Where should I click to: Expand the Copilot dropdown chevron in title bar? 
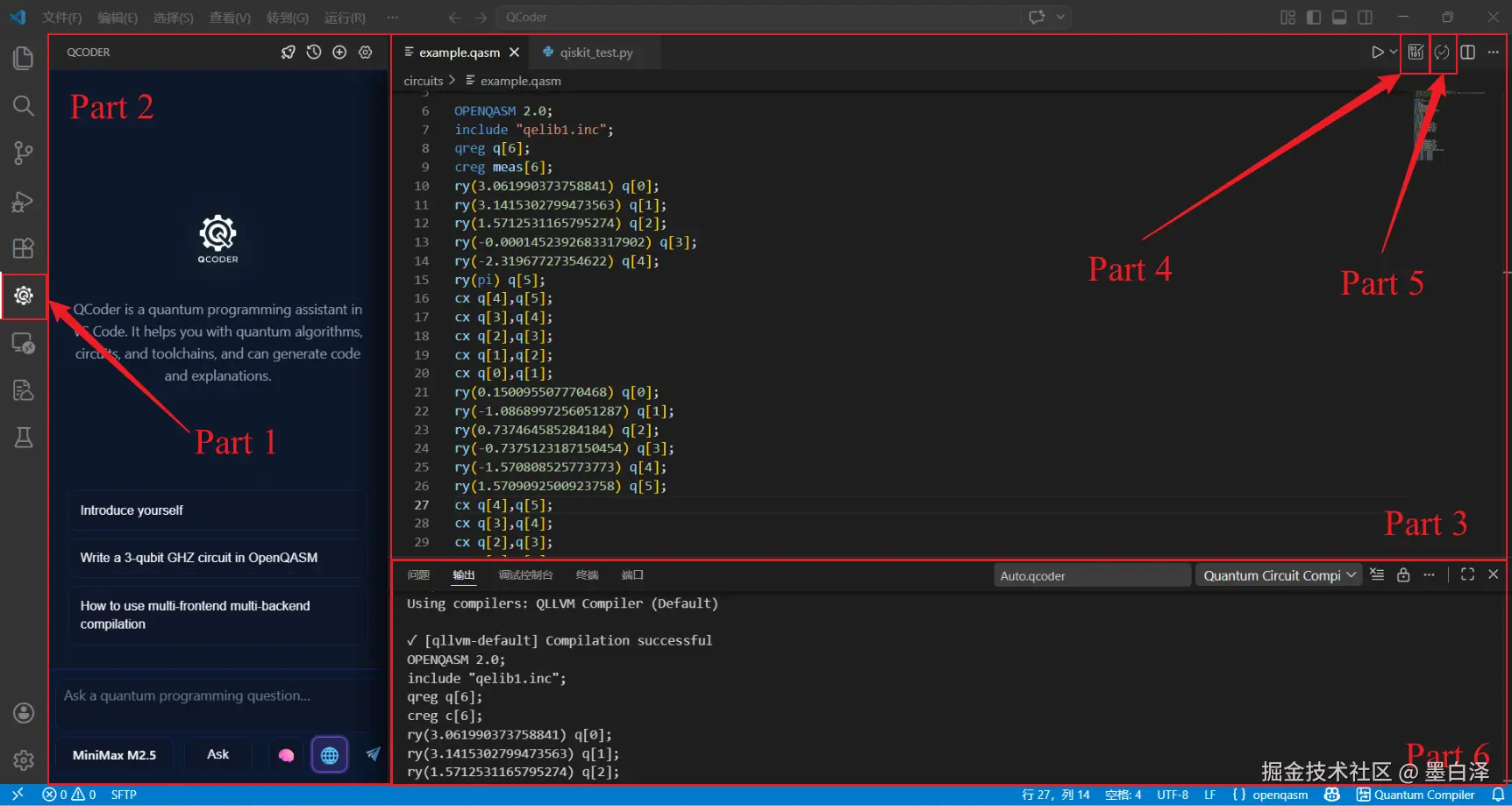1060,18
